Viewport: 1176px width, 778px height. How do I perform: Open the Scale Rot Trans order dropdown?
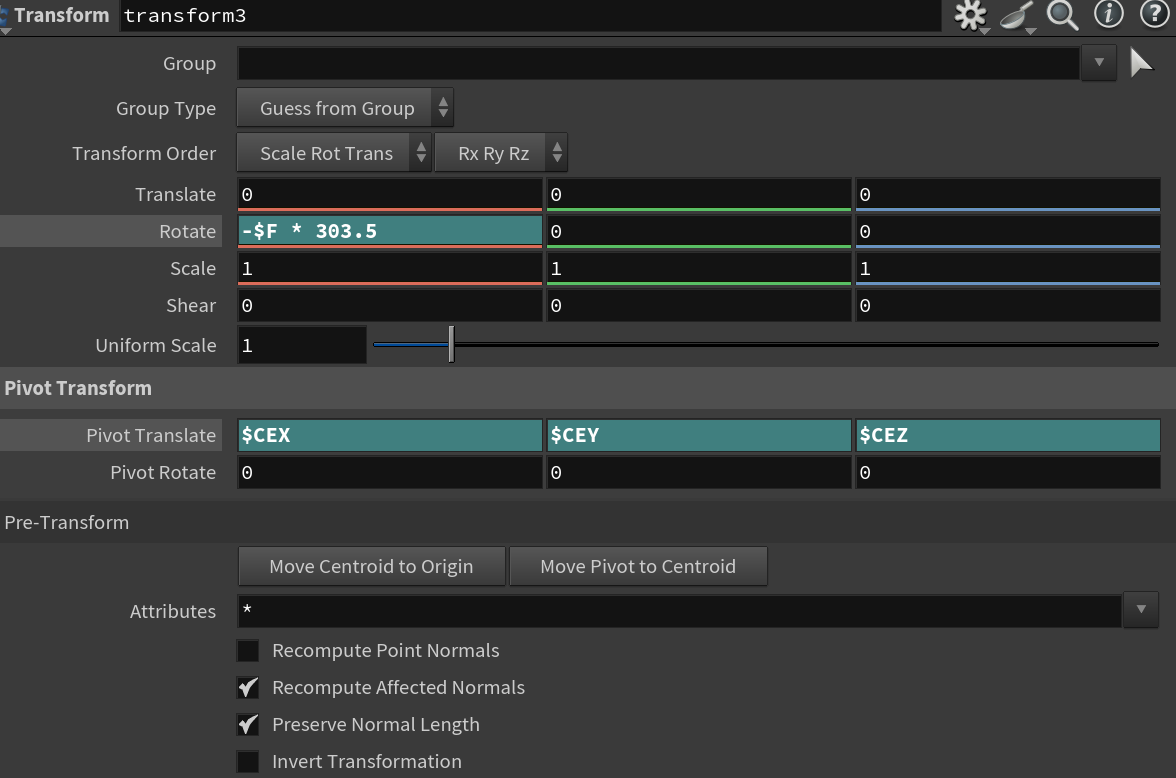334,153
